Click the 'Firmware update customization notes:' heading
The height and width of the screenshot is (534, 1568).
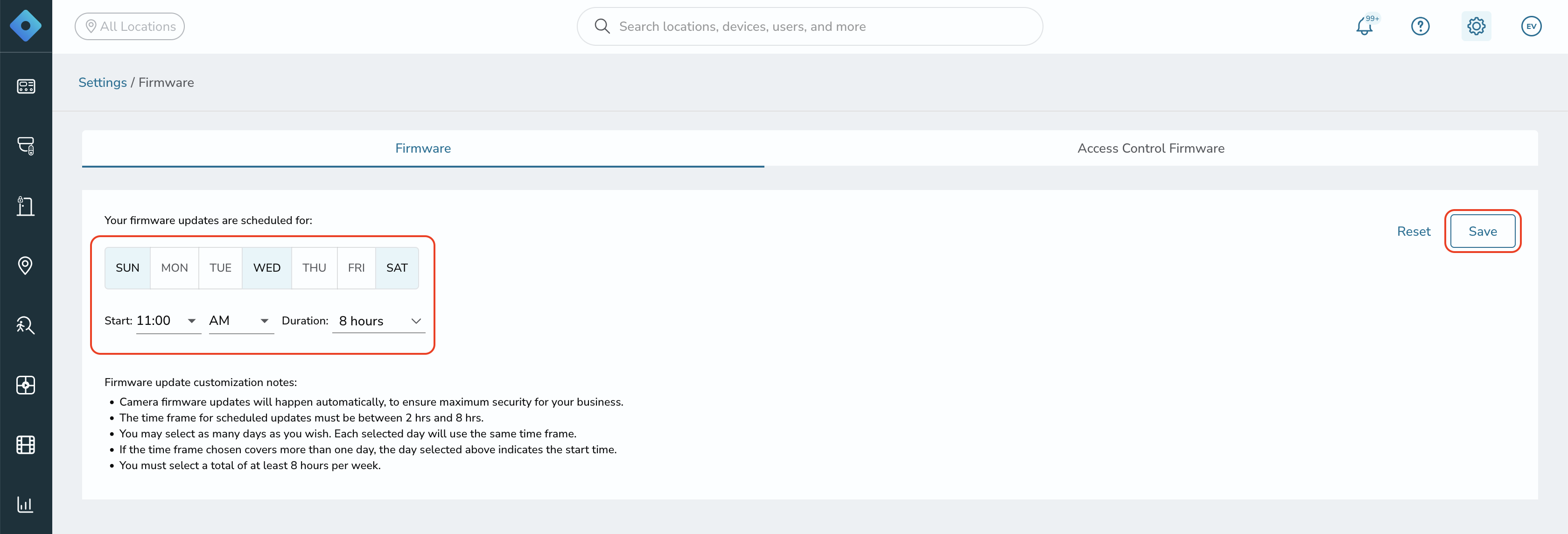201,382
